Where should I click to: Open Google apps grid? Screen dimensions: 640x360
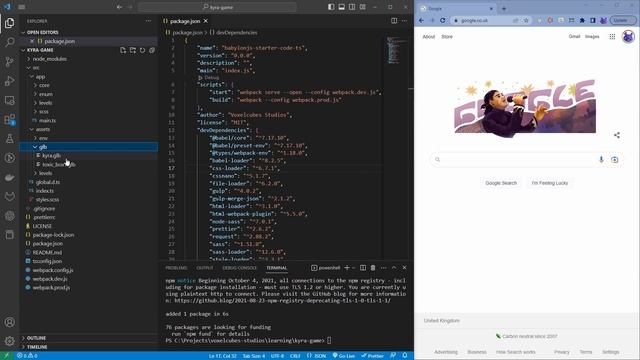coord(612,37)
